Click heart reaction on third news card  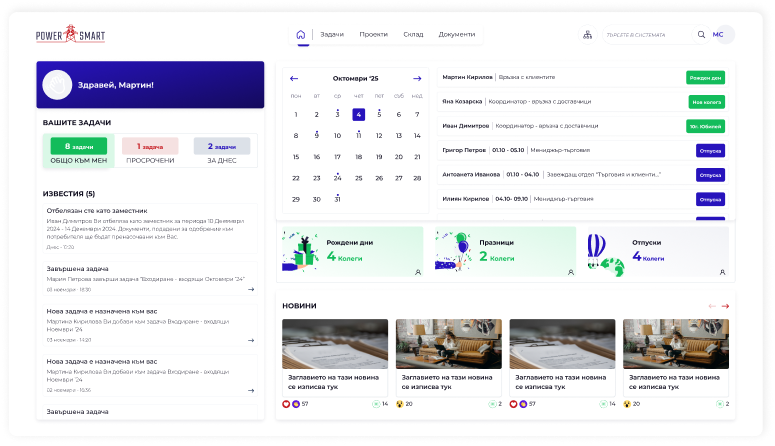click(513, 404)
